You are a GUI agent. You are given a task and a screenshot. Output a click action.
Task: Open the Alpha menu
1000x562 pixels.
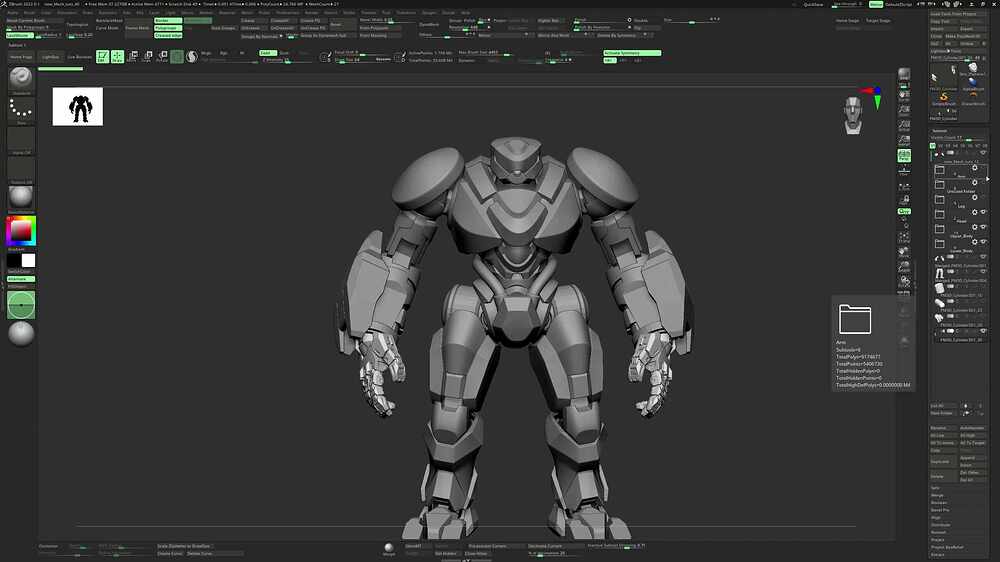(12, 13)
